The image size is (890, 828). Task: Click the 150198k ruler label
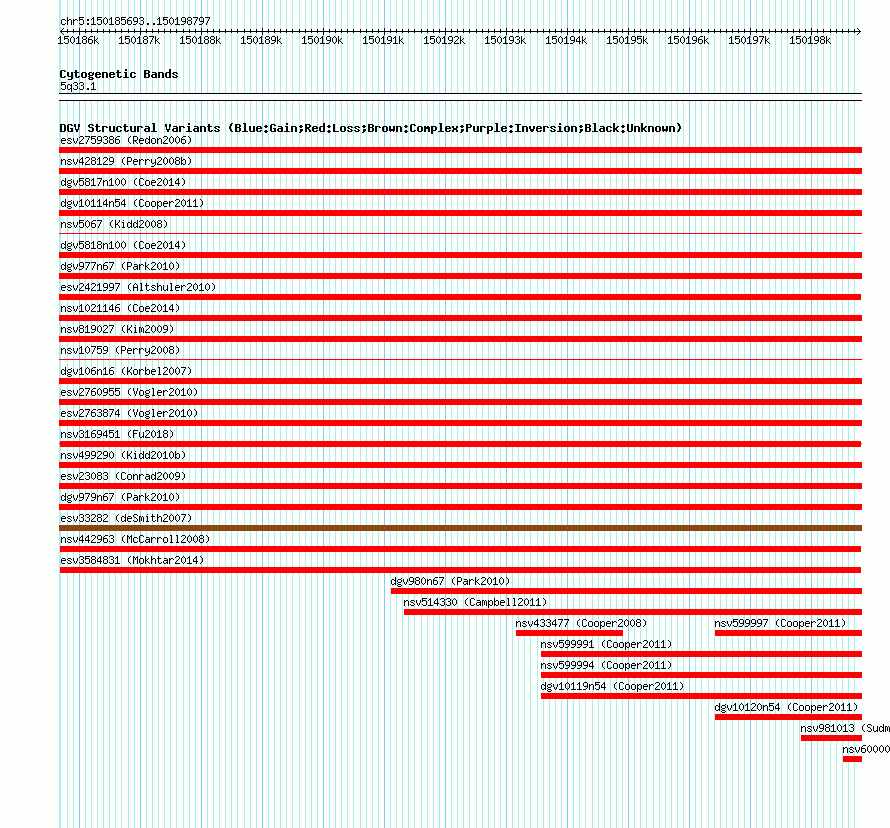click(810, 40)
